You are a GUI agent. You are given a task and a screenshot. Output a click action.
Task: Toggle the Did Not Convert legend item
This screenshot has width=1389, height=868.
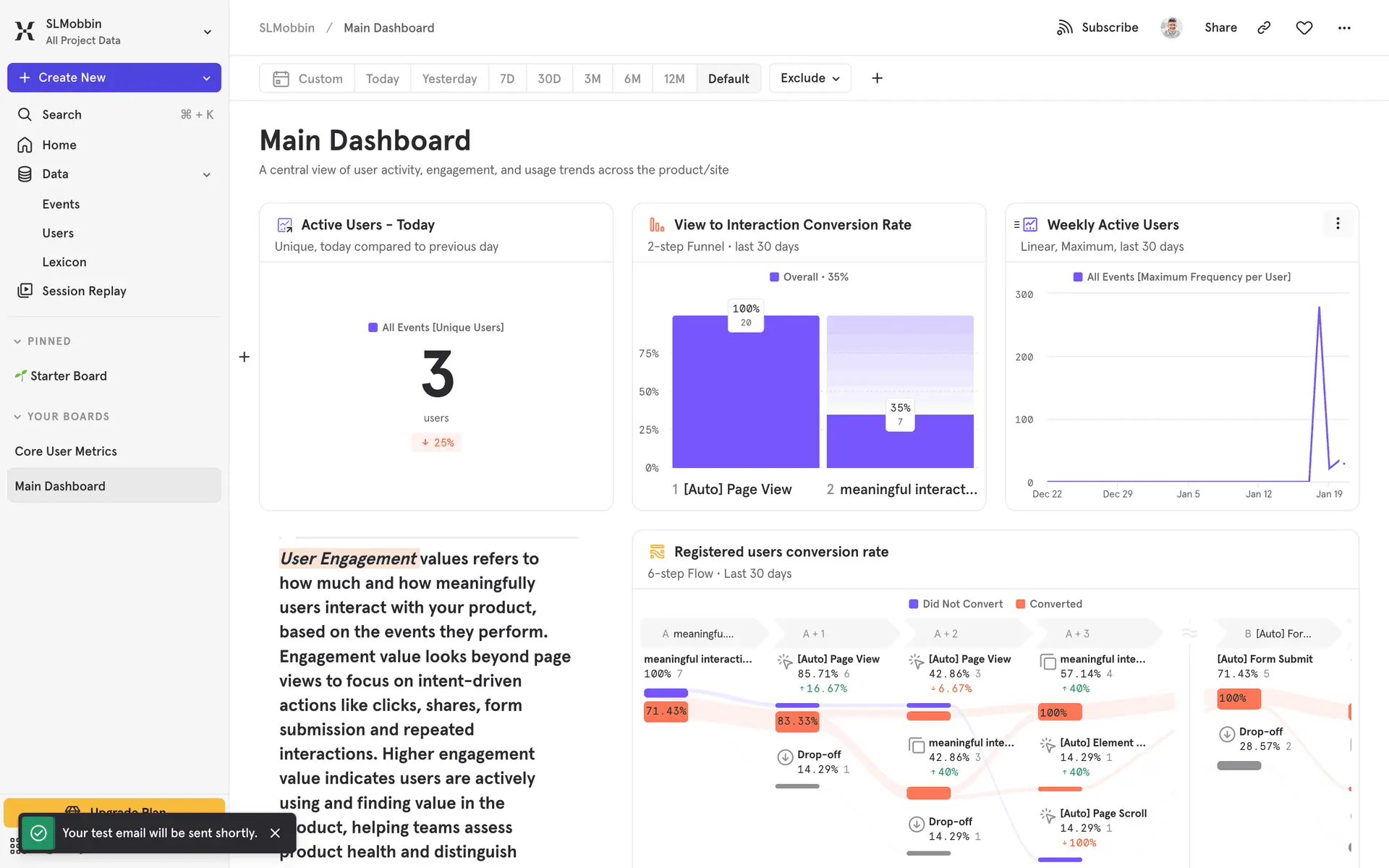pos(955,604)
